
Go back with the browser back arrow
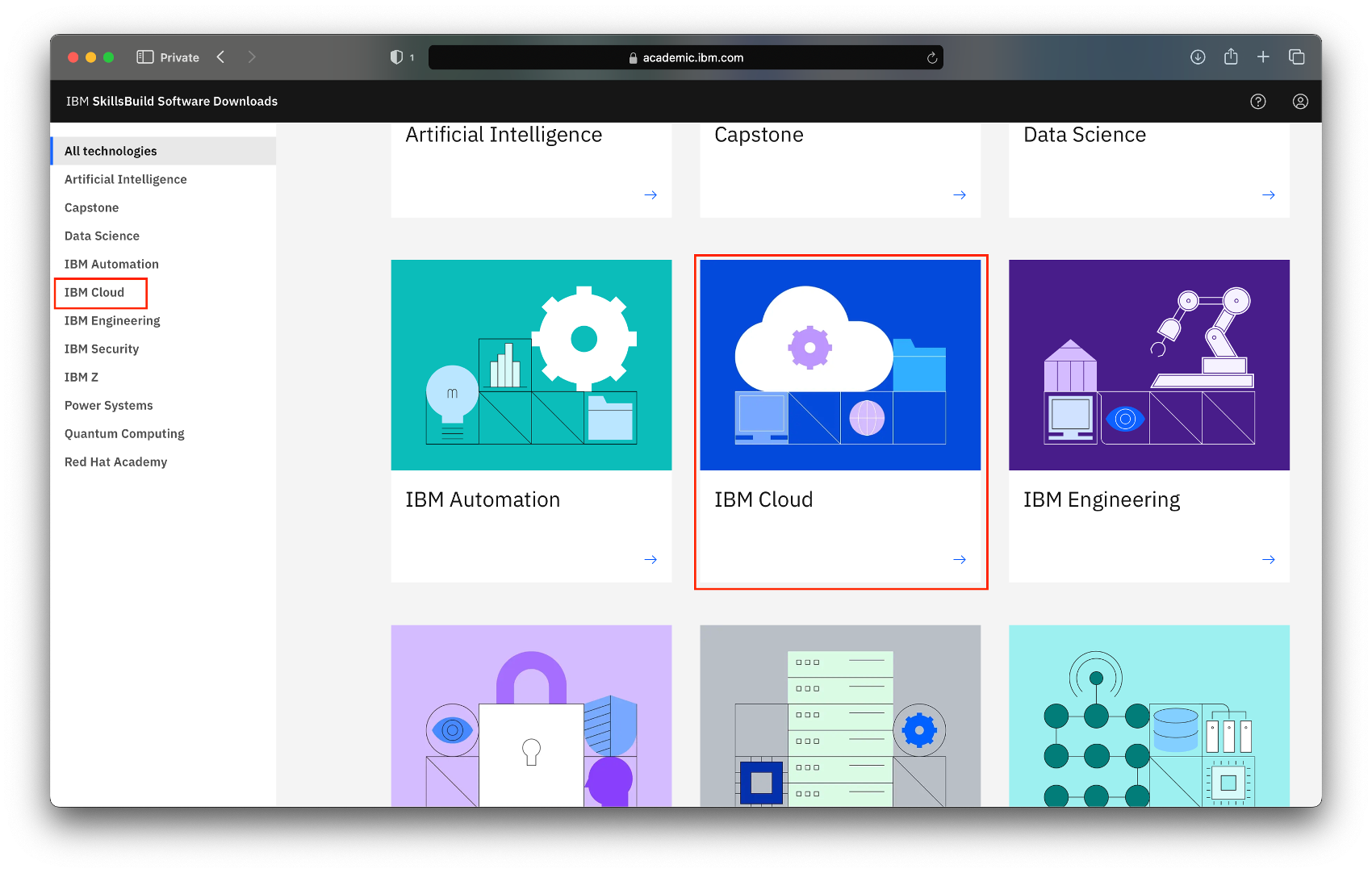(220, 57)
